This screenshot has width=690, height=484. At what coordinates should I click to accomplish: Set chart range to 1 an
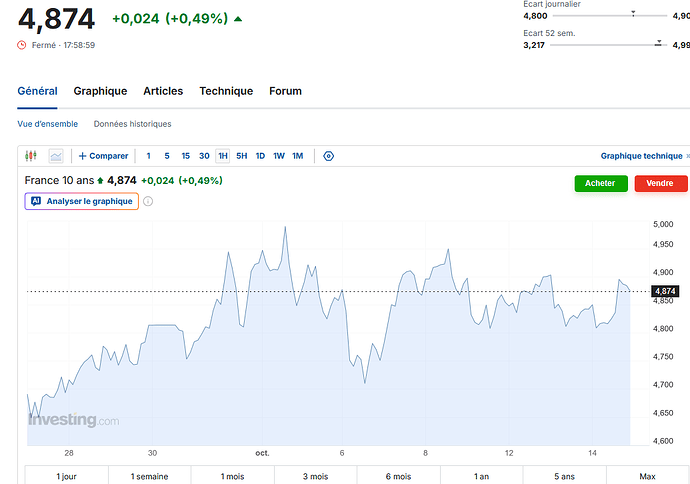(x=481, y=476)
